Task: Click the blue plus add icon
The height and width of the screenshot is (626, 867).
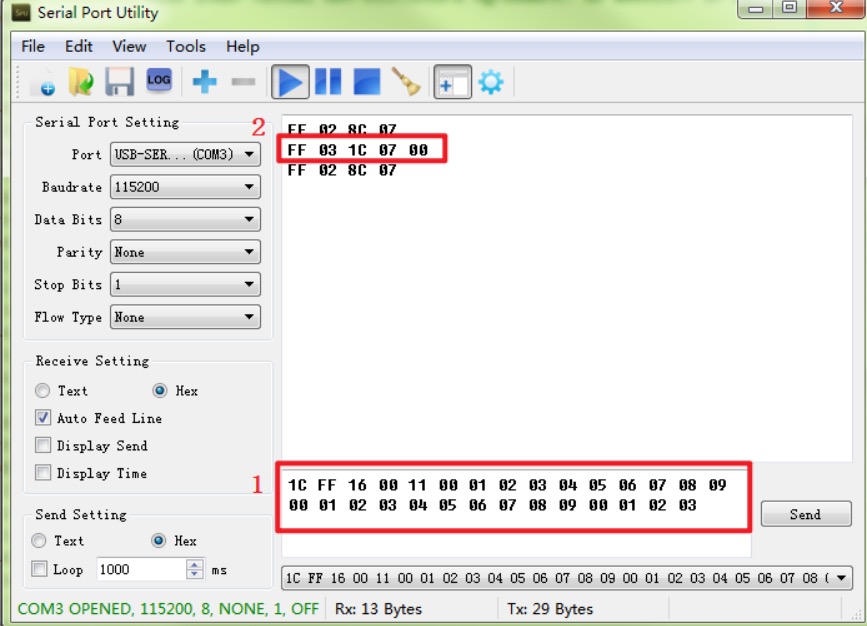Action: pyautogui.click(x=205, y=82)
